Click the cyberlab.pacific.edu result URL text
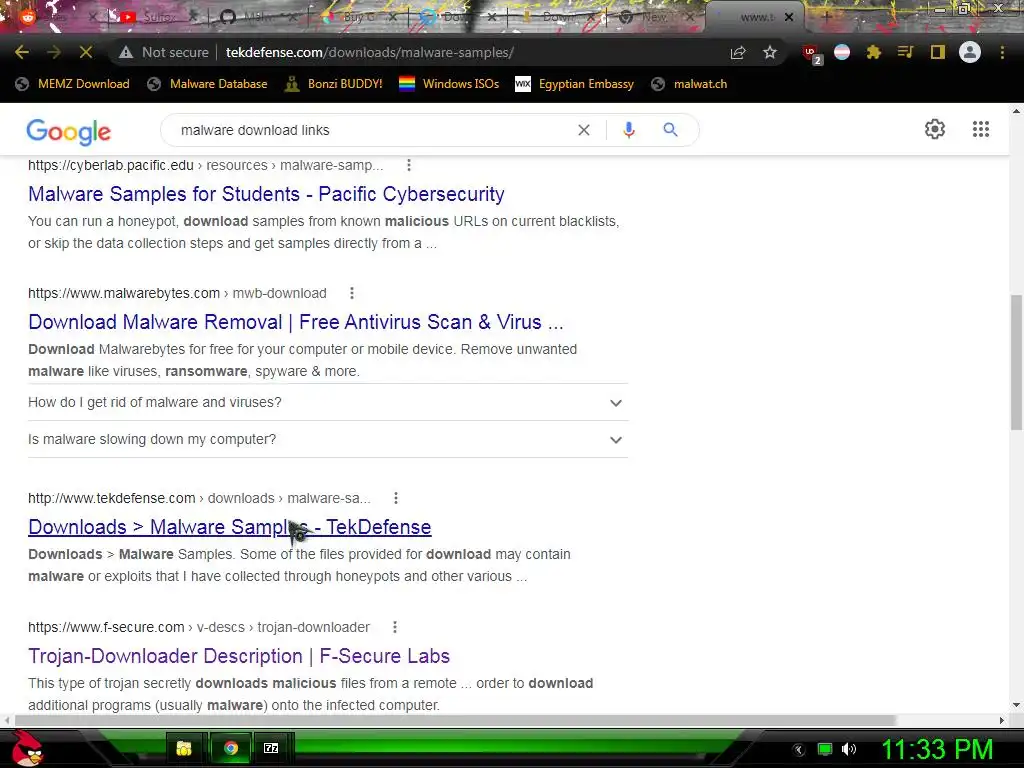 205,165
